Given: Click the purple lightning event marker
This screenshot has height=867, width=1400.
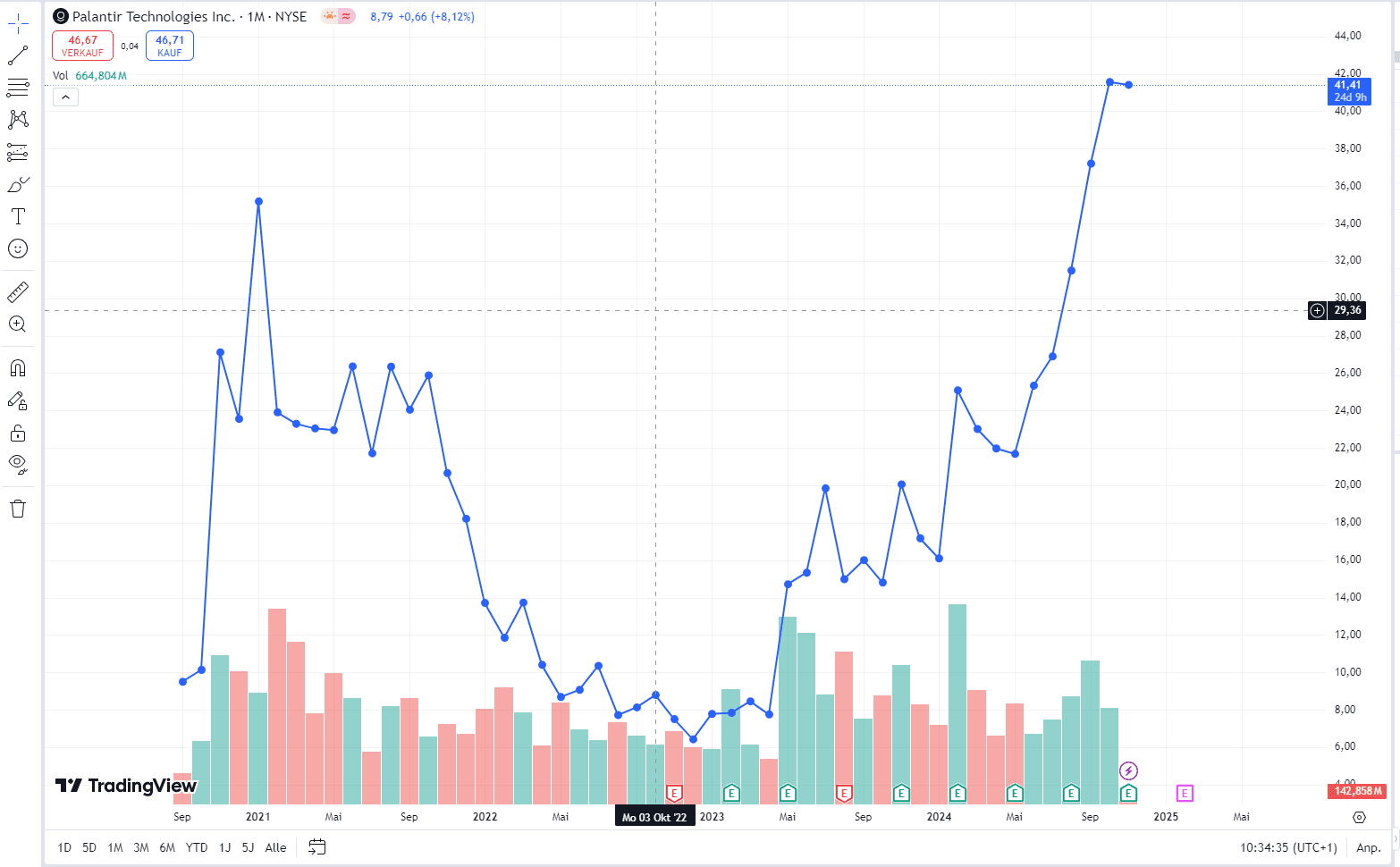Looking at the screenshot, I should [x=1128, y=770].
